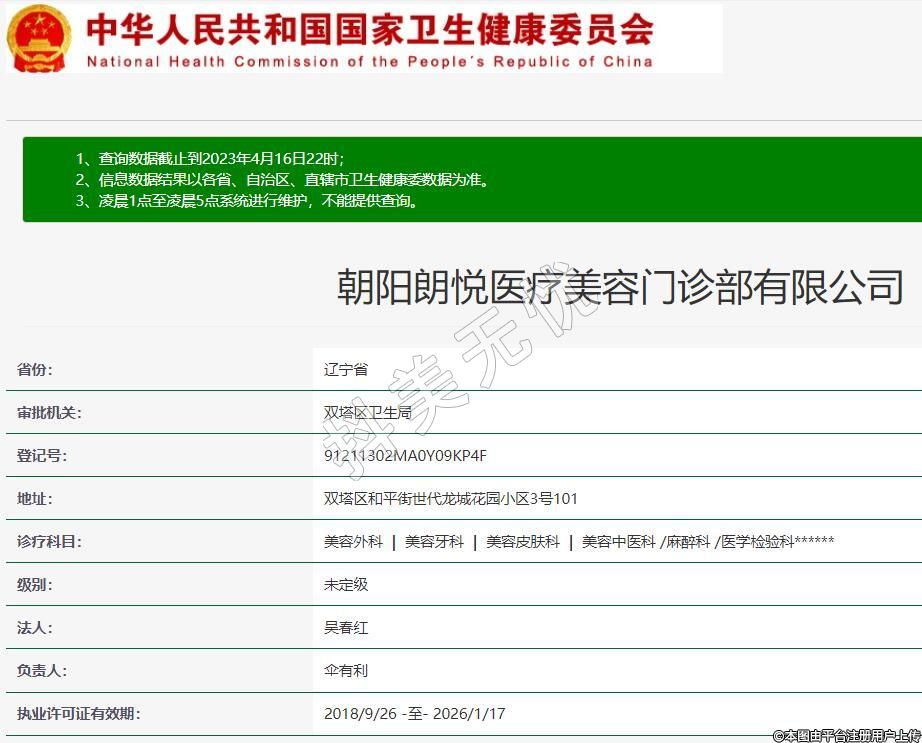Click the national emblem logo
The width and height of the screenshot is (922, 743).
(x=39, y=38)
